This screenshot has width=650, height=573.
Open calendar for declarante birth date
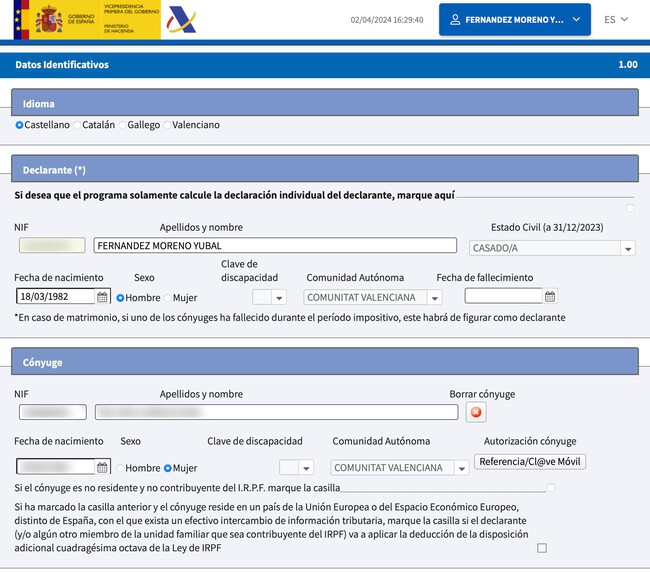102,297
